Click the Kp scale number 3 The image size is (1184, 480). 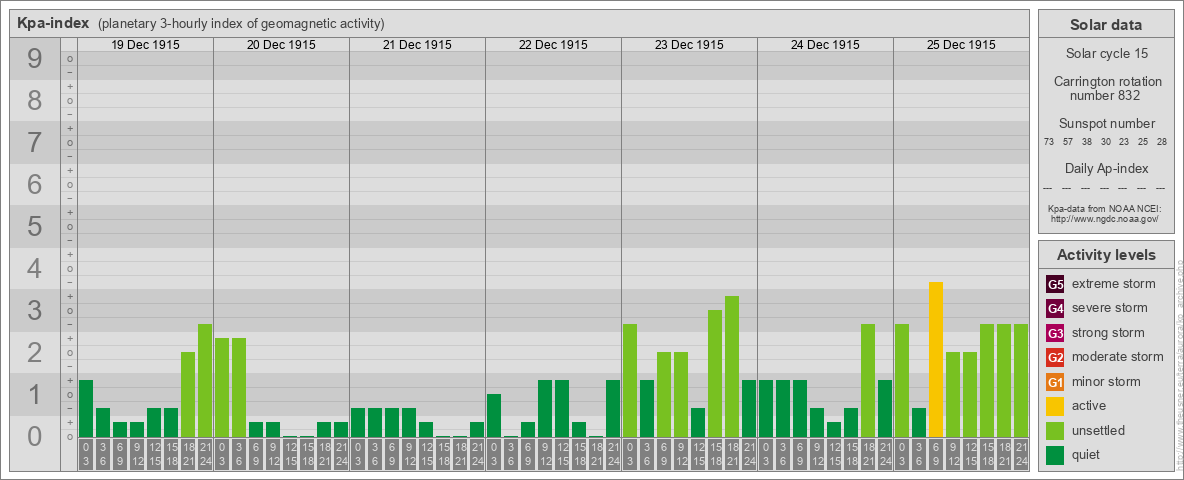35,310
